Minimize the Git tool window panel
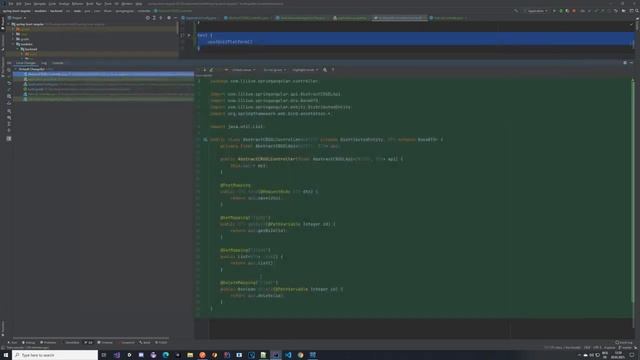The width and height of the screenshot is (640, 360). pos(631,63)
